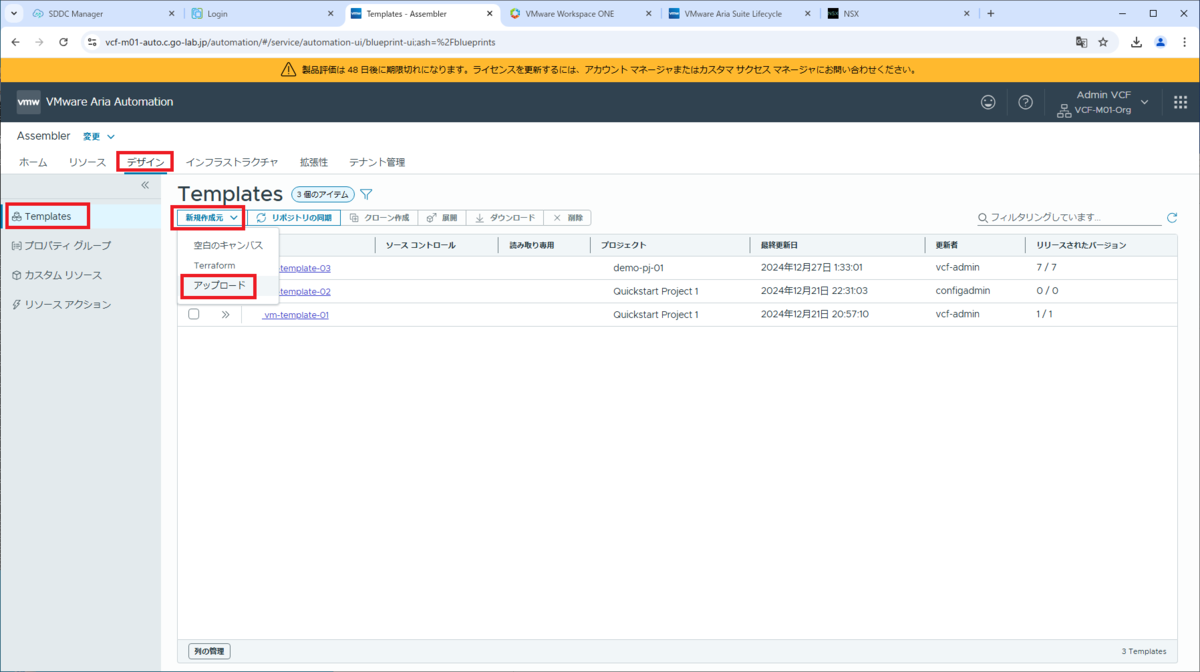Click the 3 個のアイテム count badge

click(323, 194)
